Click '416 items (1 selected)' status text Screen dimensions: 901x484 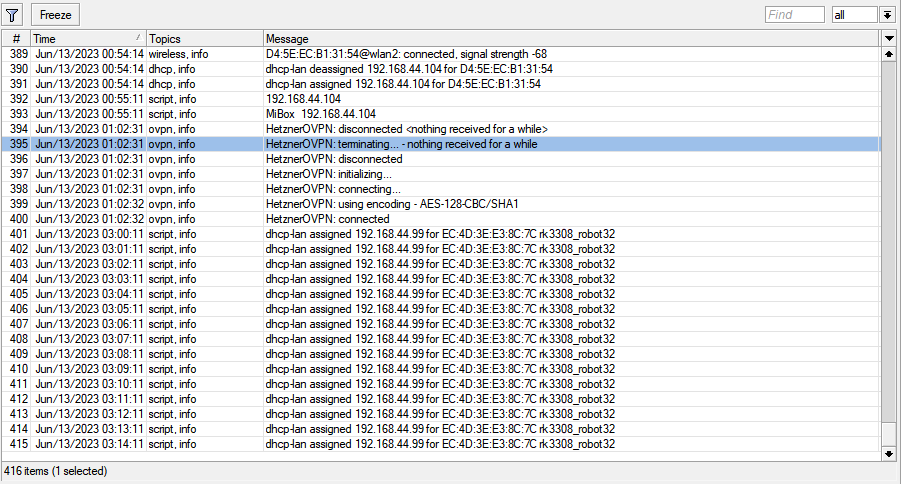pyautogui.click(x=56, y=471)
